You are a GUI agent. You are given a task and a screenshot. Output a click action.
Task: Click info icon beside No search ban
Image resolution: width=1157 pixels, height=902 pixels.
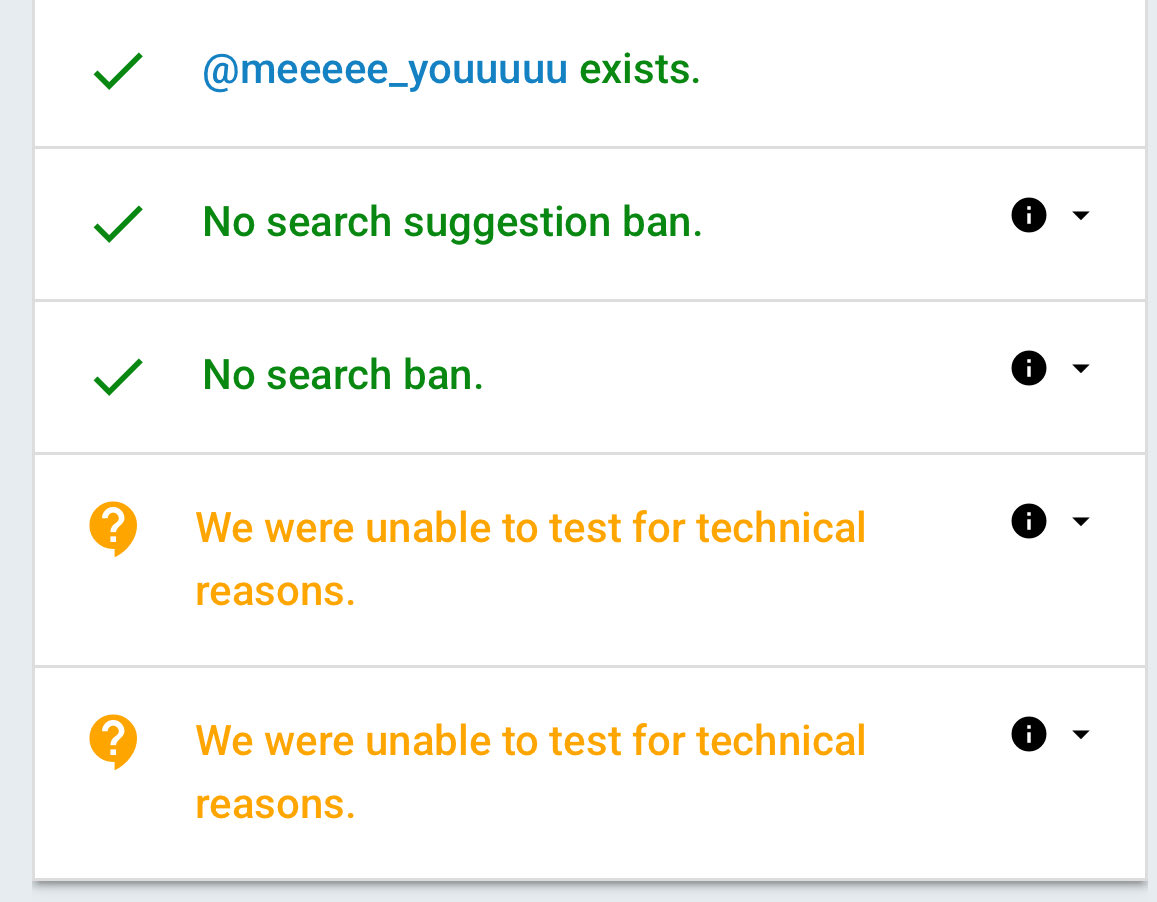point(1028,368)
